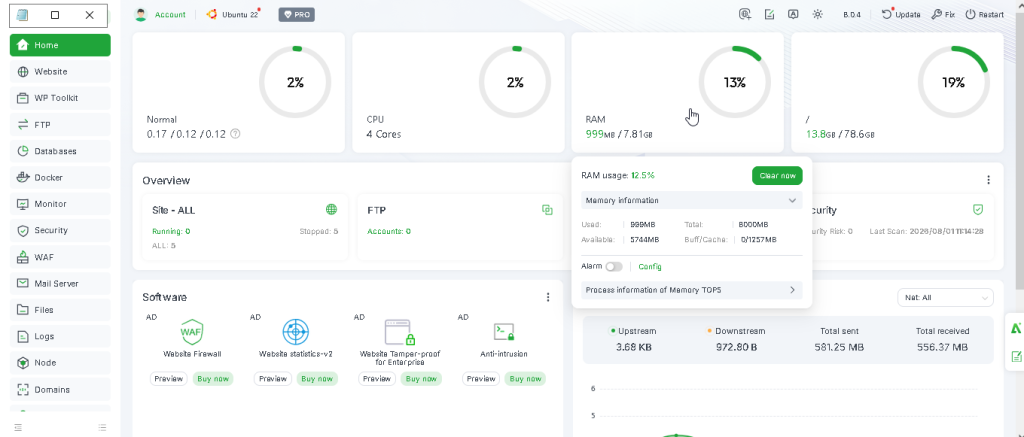Click the Logs sidebar icon
This screenshot has width=1024, height=437.
point(23,336)
